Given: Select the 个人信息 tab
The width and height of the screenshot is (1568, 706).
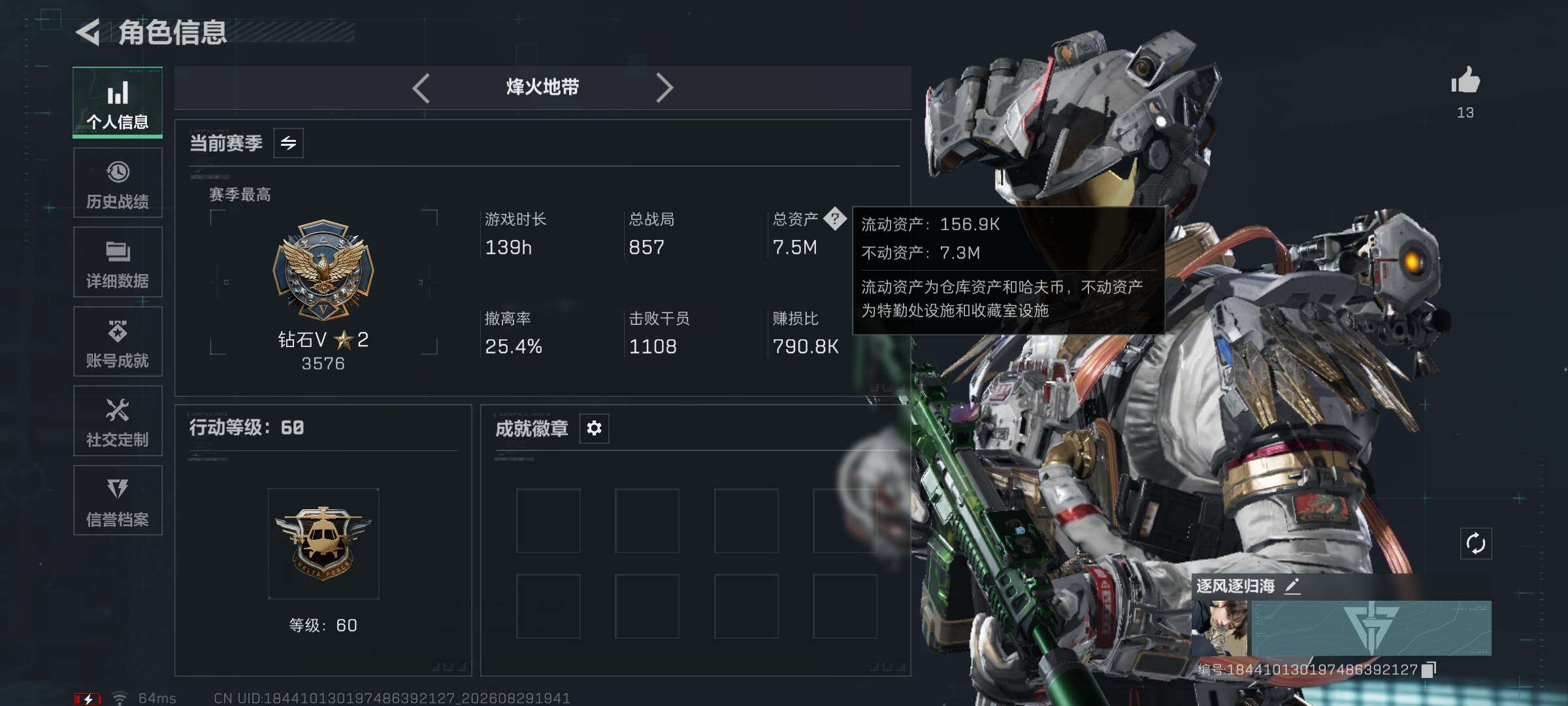Looking at the screenshot, I should click(x=118, y=103).
